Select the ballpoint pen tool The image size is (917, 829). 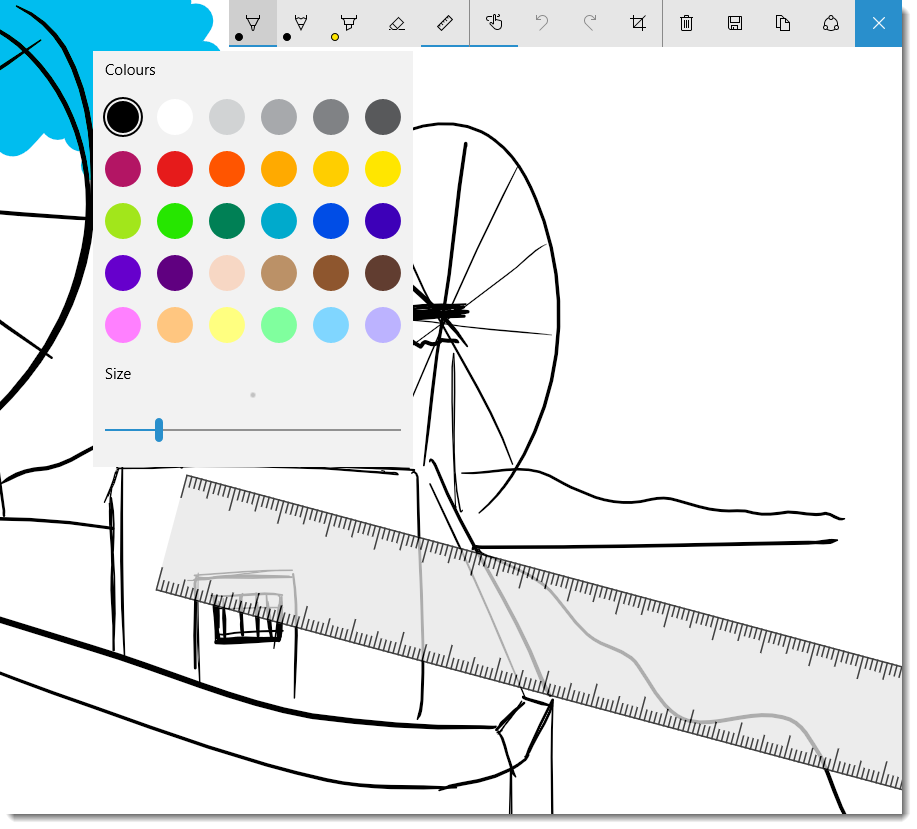point(252,24)
